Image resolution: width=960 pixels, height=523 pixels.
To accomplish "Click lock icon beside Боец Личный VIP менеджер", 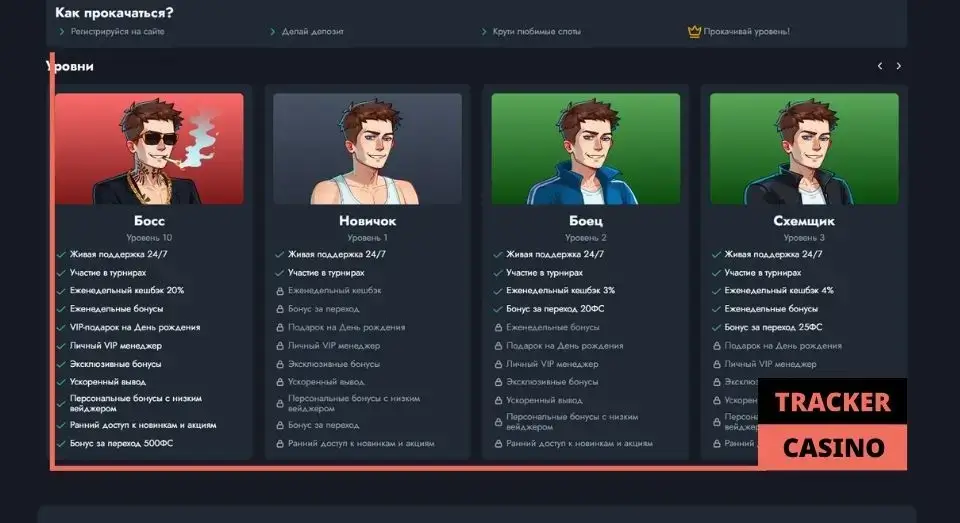I will point(498,364).
